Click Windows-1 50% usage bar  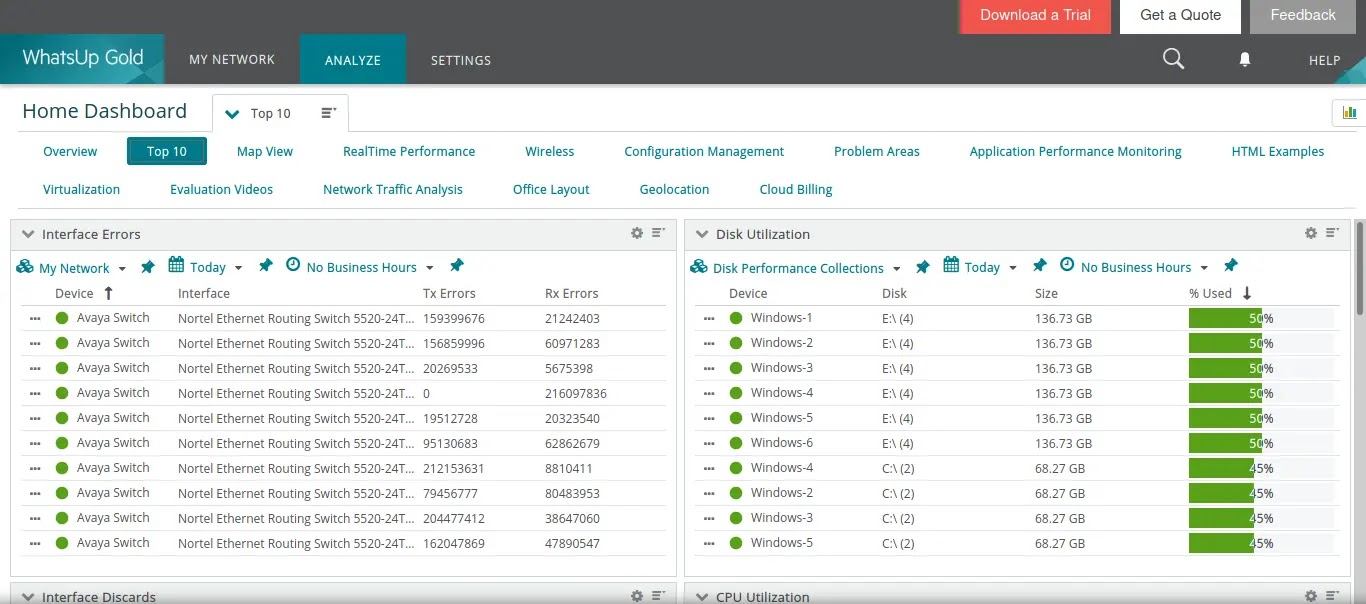1261,318
